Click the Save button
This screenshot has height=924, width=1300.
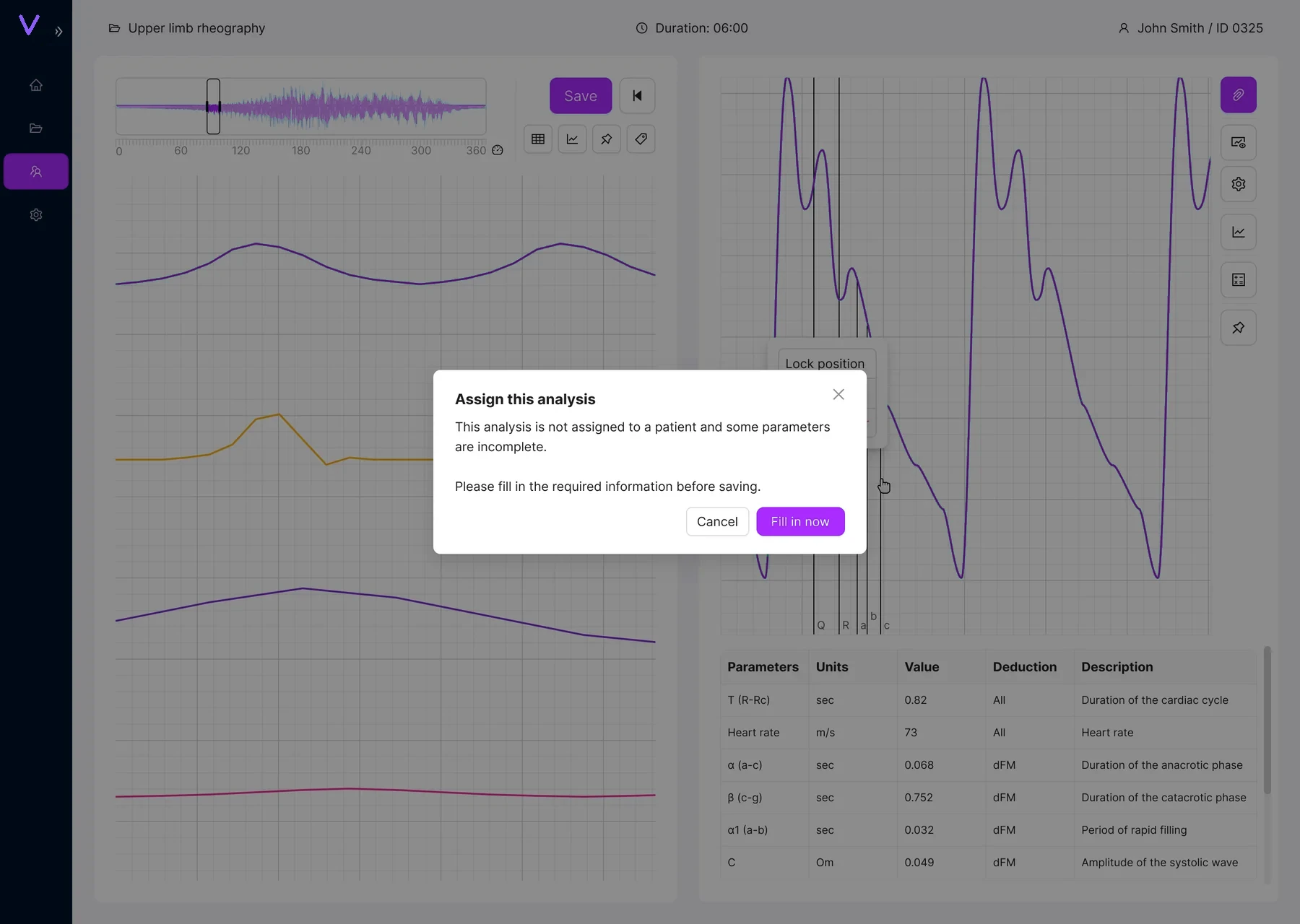pos(581,96)
